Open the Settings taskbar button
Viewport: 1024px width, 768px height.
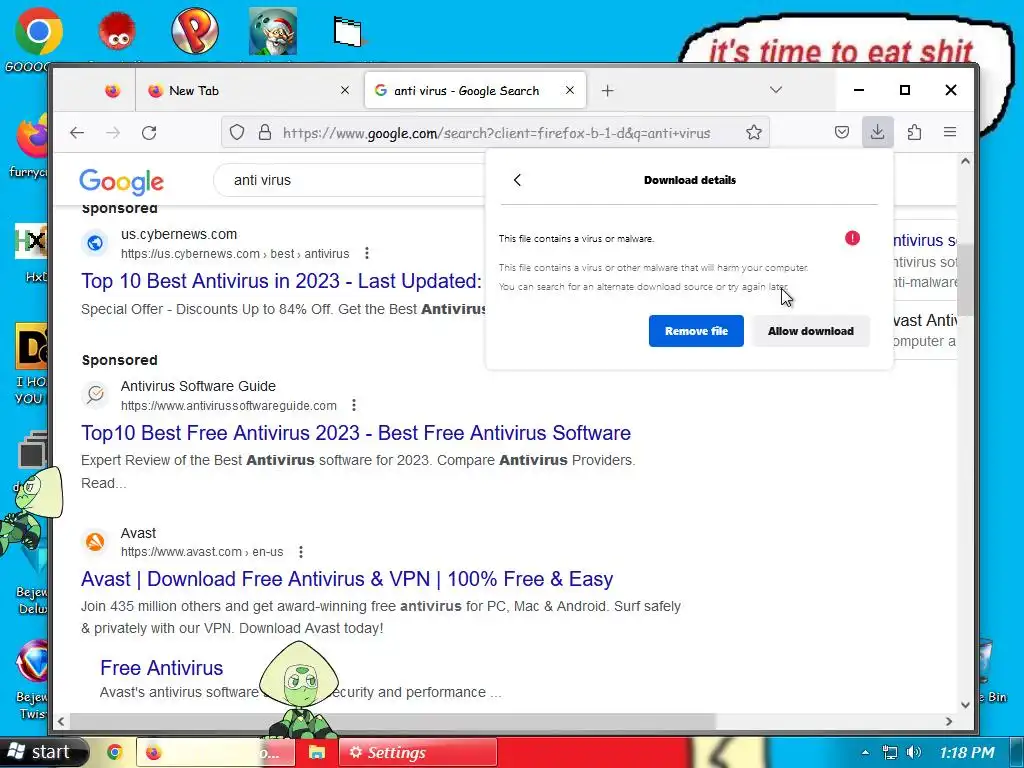418,752
